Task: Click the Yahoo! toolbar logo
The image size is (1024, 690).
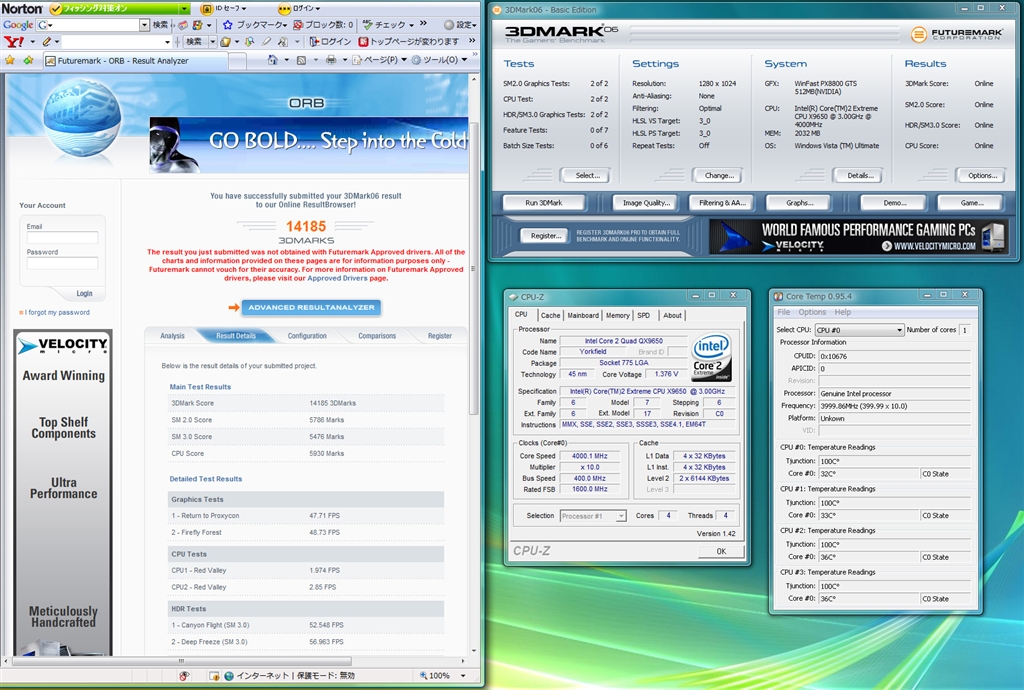Action: pyautogui.click(x=14, y=42)
